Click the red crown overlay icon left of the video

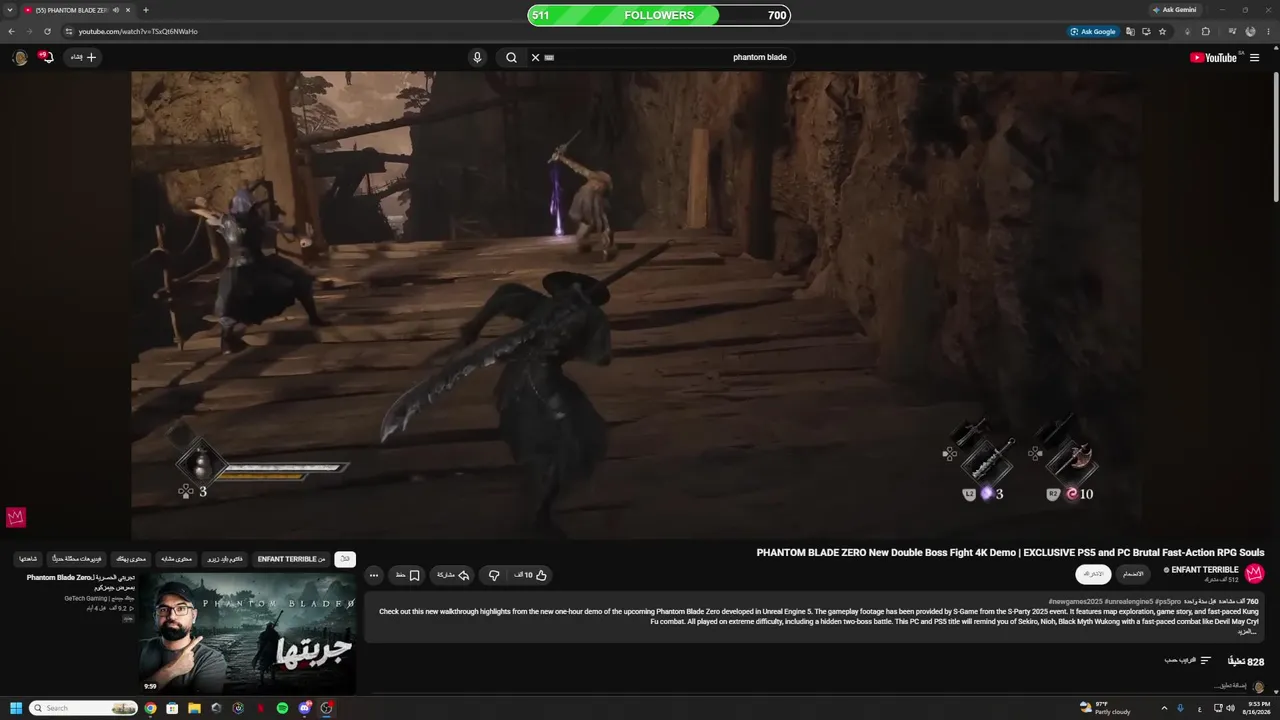tap(15, 517)
